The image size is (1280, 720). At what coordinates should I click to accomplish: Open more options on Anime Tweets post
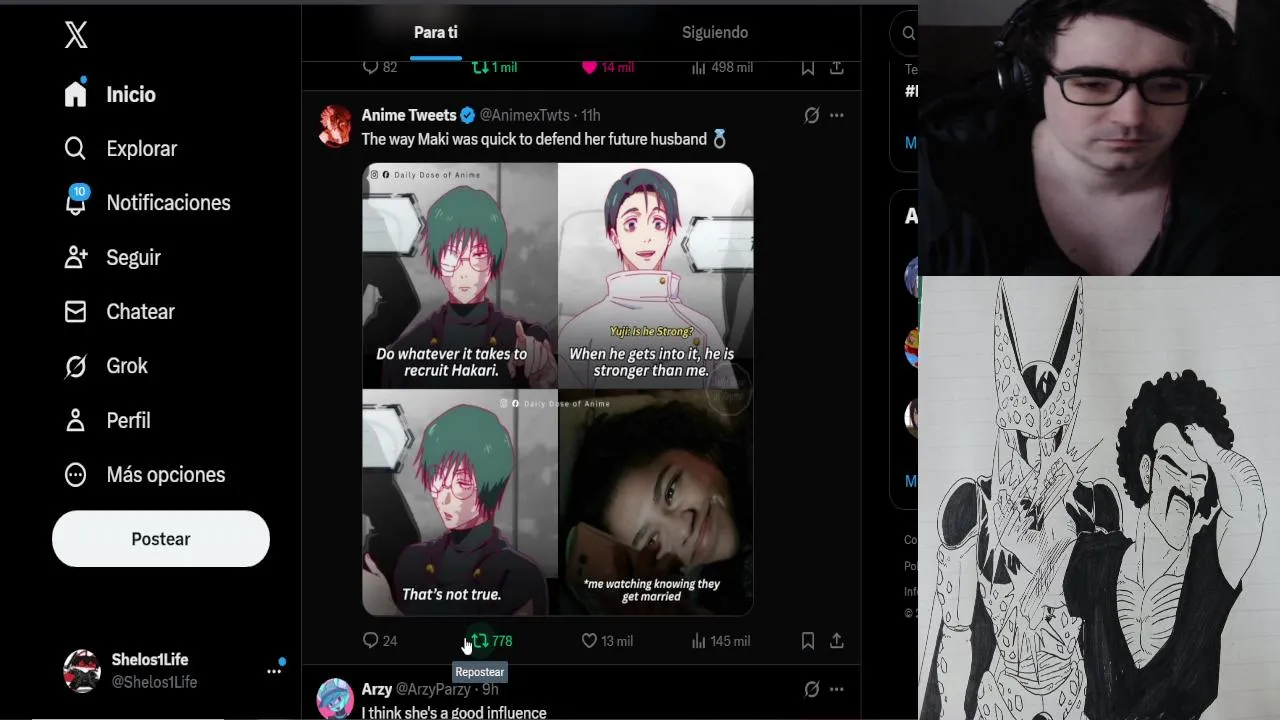[x=837, y=115]
